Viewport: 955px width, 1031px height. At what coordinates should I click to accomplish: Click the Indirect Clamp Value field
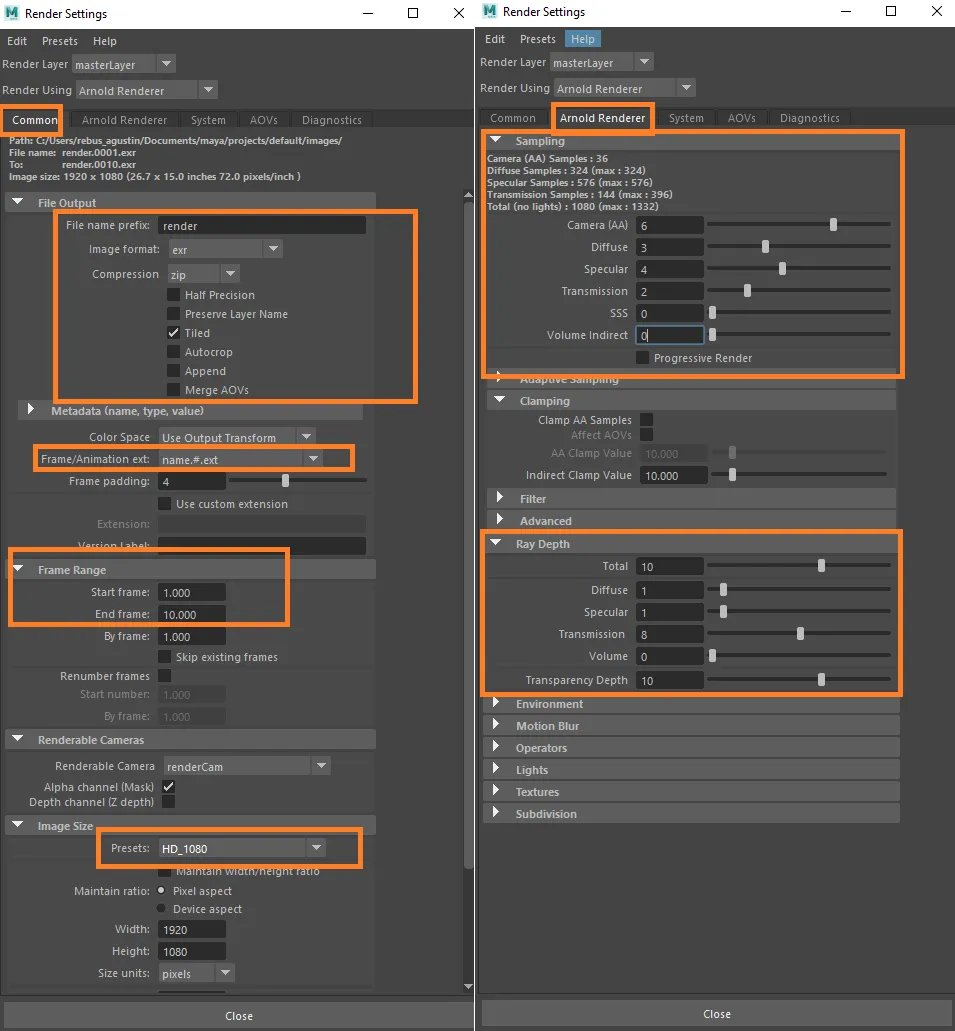point(674,475)
